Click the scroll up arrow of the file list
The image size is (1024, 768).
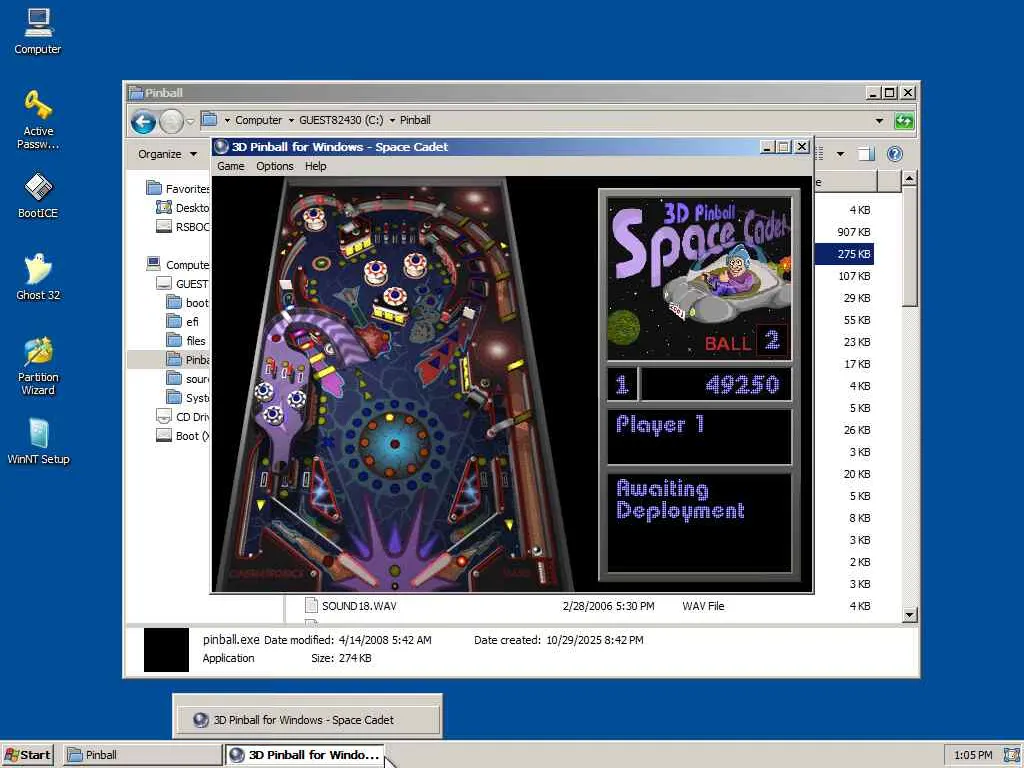point(909,178)
